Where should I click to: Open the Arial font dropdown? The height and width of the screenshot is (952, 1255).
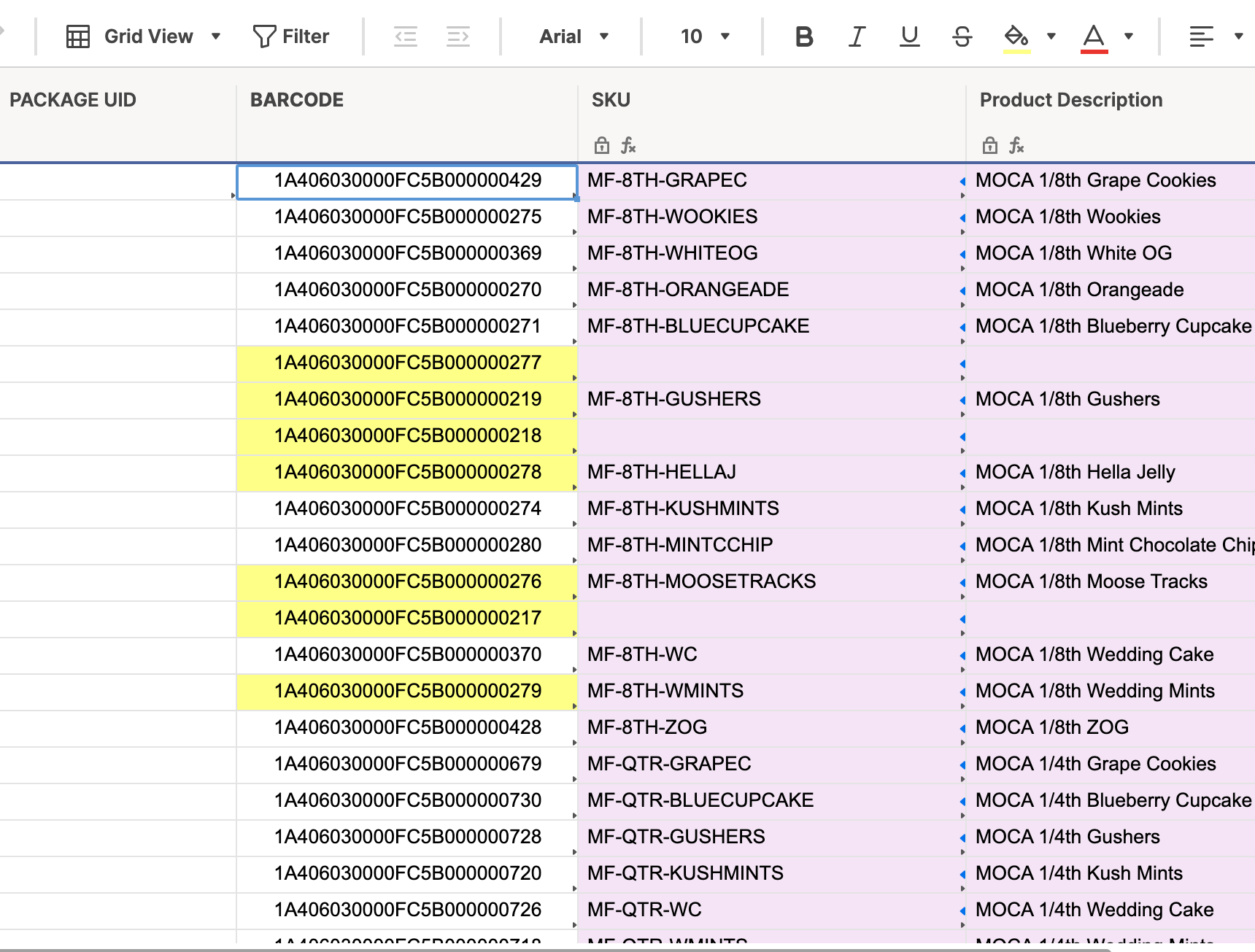coord(574,36)
